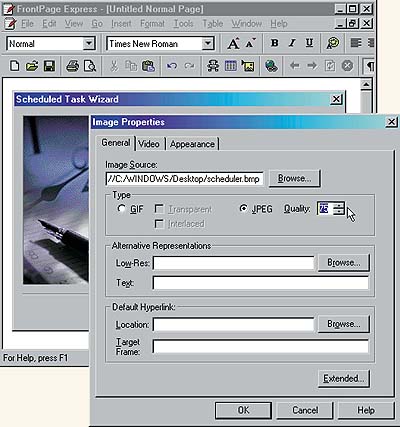Create a hyperlink with the globe icon

[271, 66]
